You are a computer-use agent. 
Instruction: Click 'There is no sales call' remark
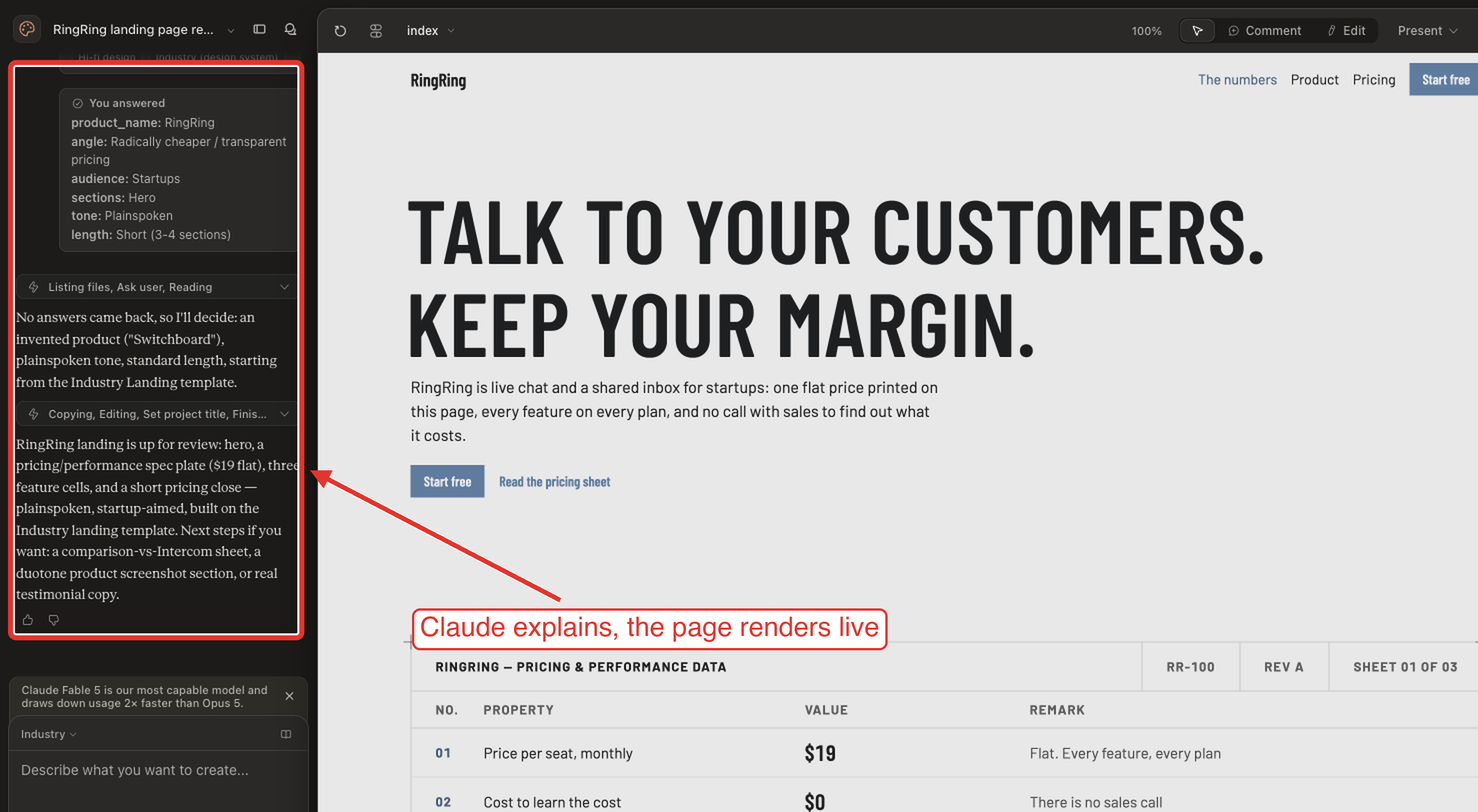click(x=1098, y=802)
